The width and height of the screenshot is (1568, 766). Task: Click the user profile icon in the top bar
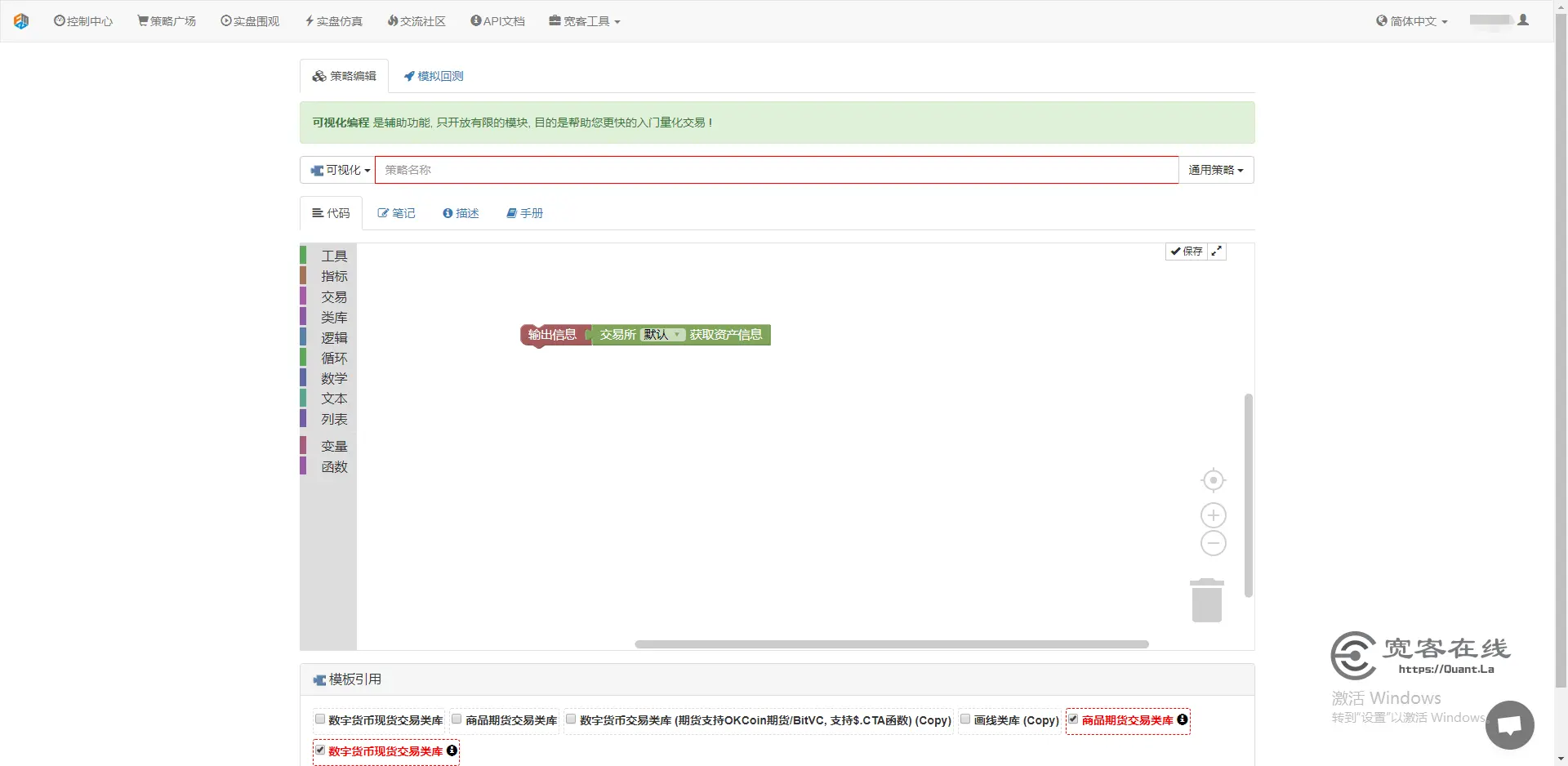(x=1523, y=20)
